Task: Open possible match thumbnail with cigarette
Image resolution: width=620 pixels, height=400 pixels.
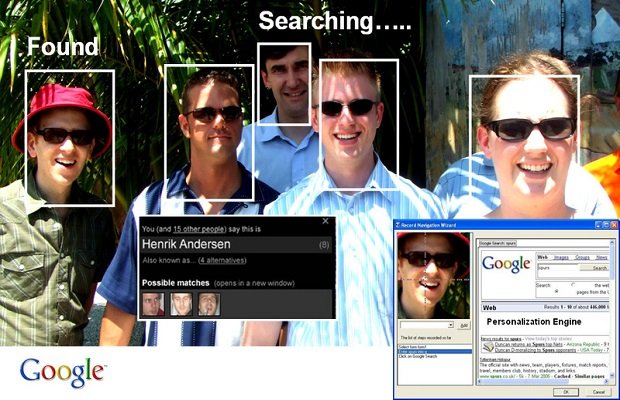Action: click(209, 304)
